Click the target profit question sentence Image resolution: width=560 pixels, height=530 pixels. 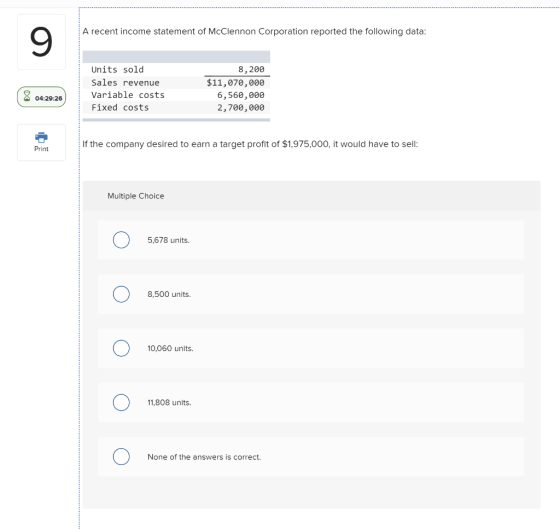[x=250, y=144]
